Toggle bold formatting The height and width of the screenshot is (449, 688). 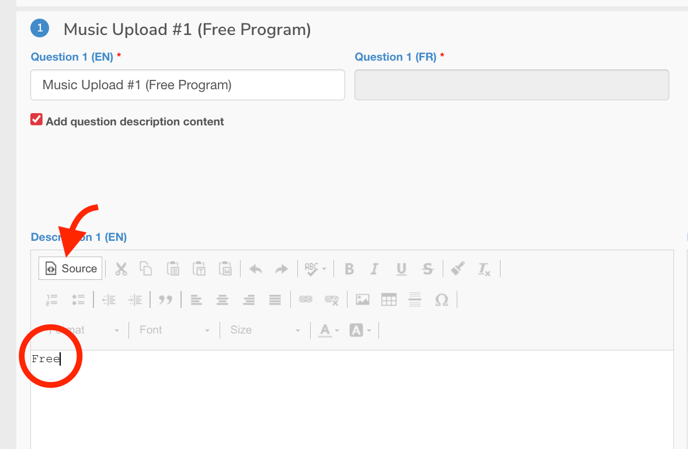349,268
